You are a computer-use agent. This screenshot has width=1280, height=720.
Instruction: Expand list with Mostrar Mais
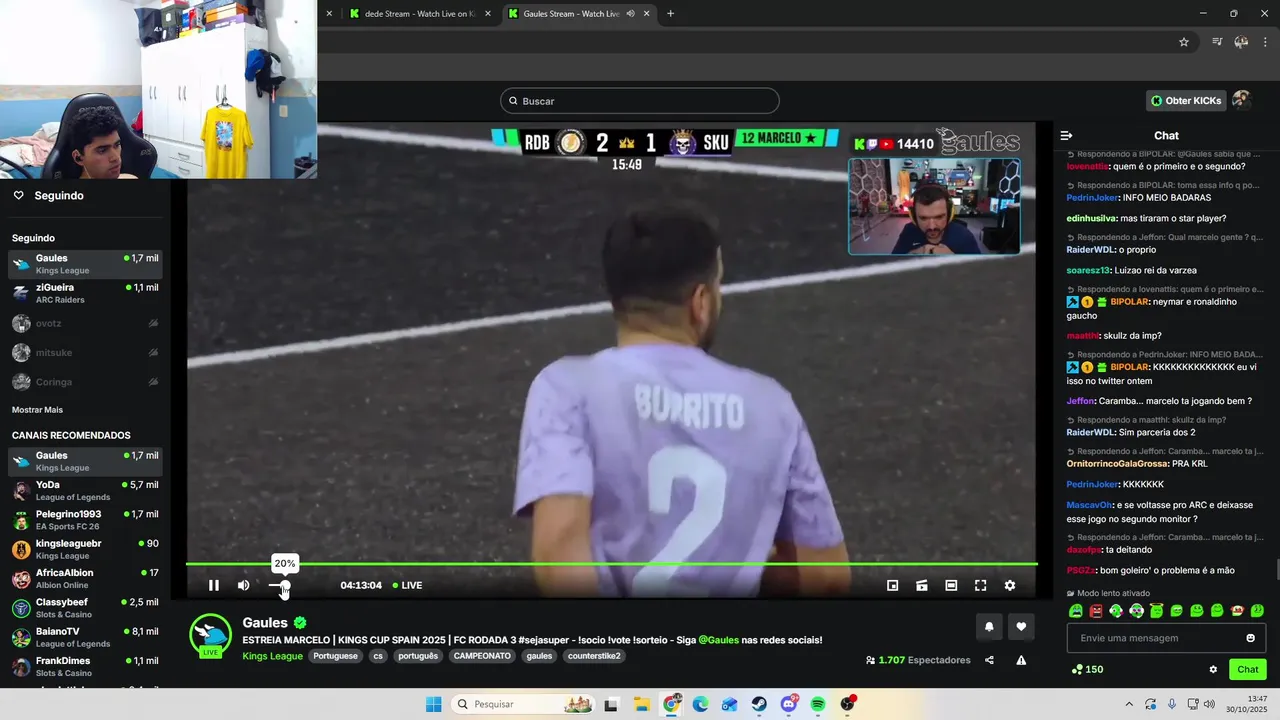click(37, 410)
